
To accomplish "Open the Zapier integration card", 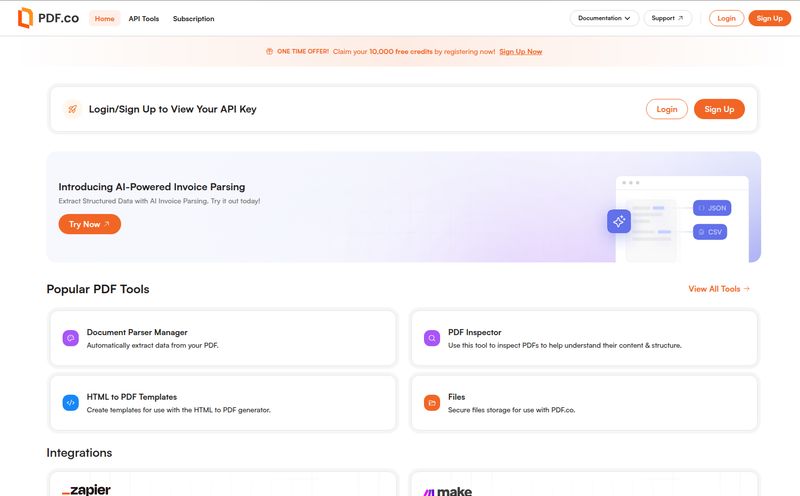I will point(223,484).
